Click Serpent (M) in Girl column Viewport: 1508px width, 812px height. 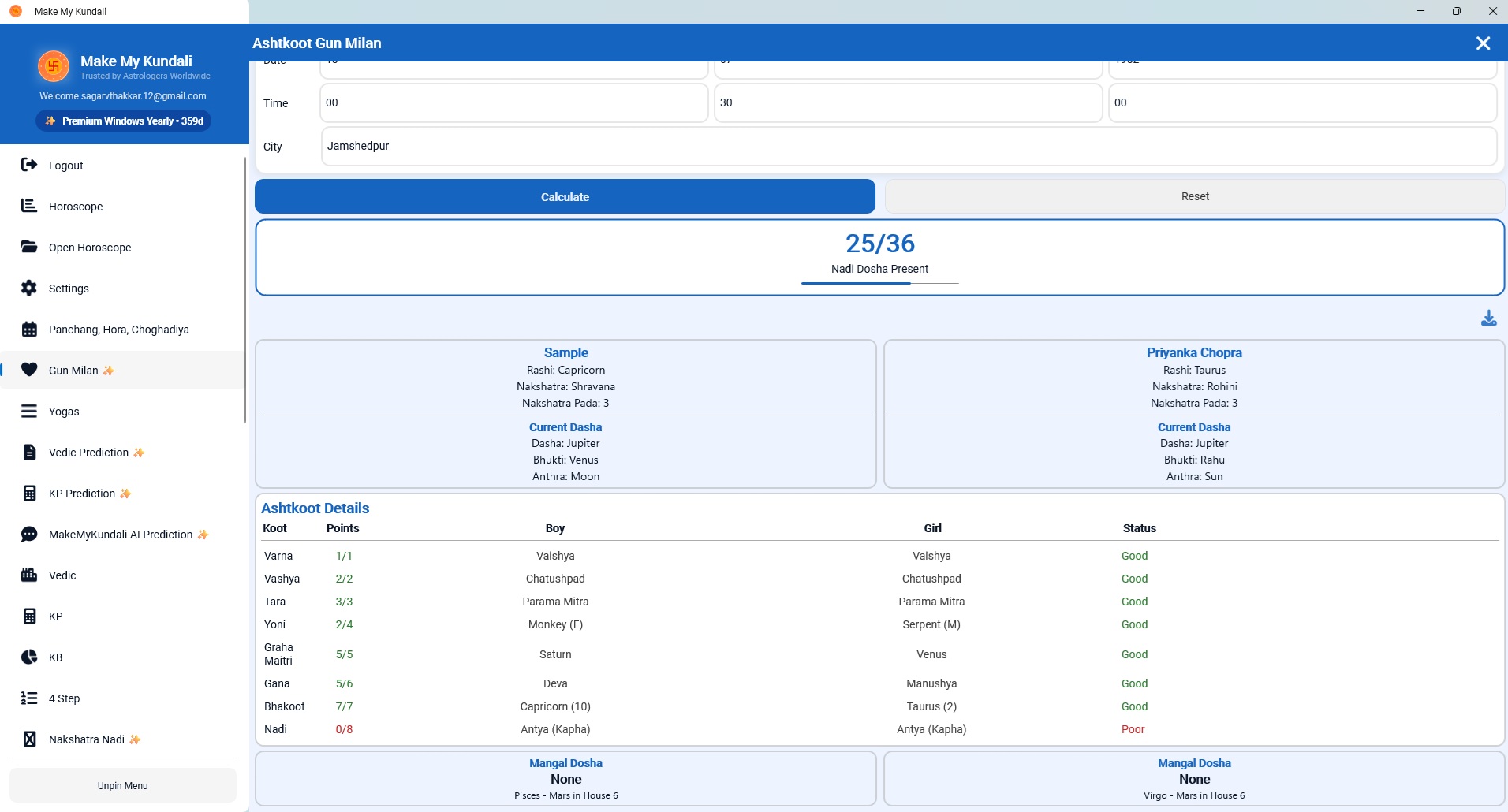[931, 624]
